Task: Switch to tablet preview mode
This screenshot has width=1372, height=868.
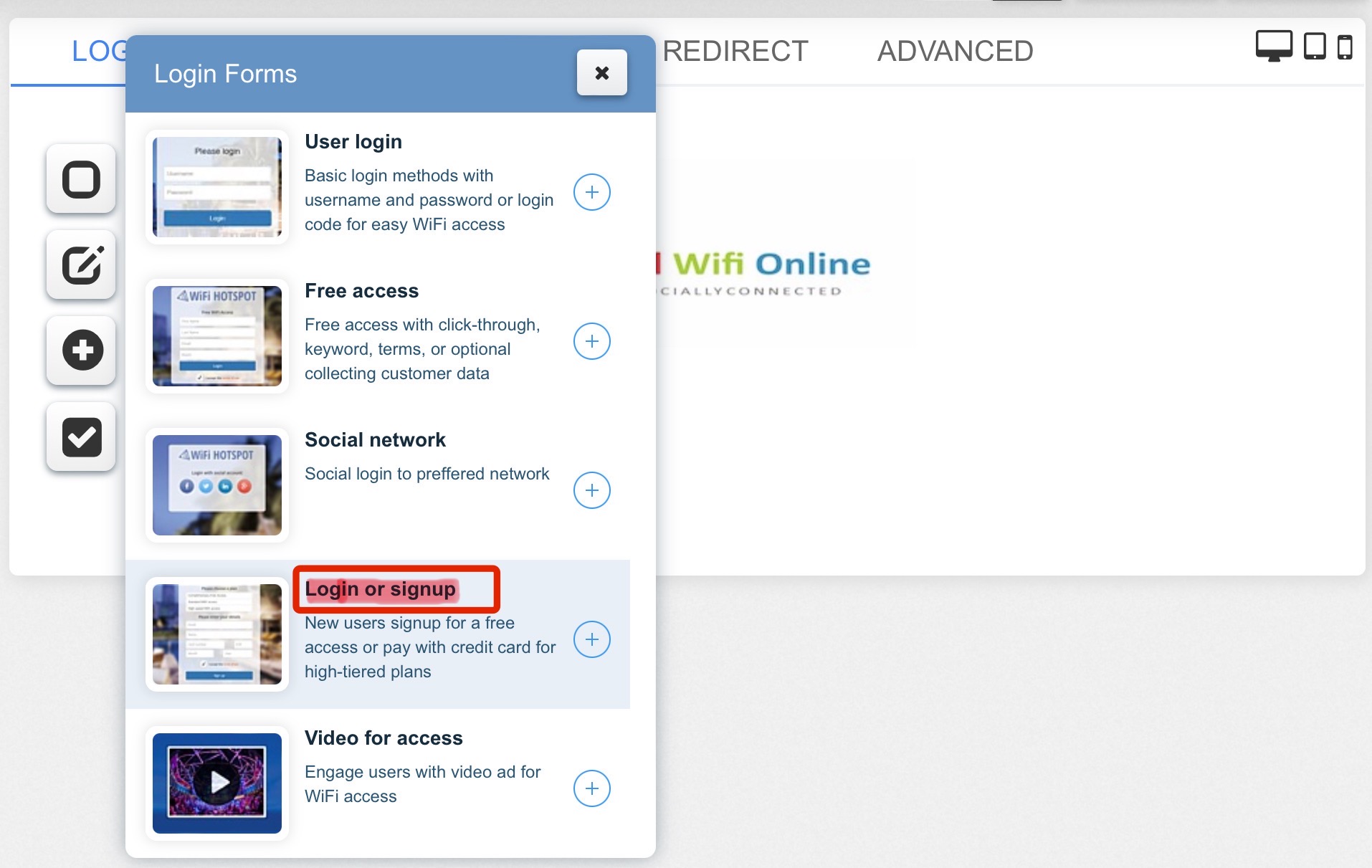Action: tap(1314, 47)
